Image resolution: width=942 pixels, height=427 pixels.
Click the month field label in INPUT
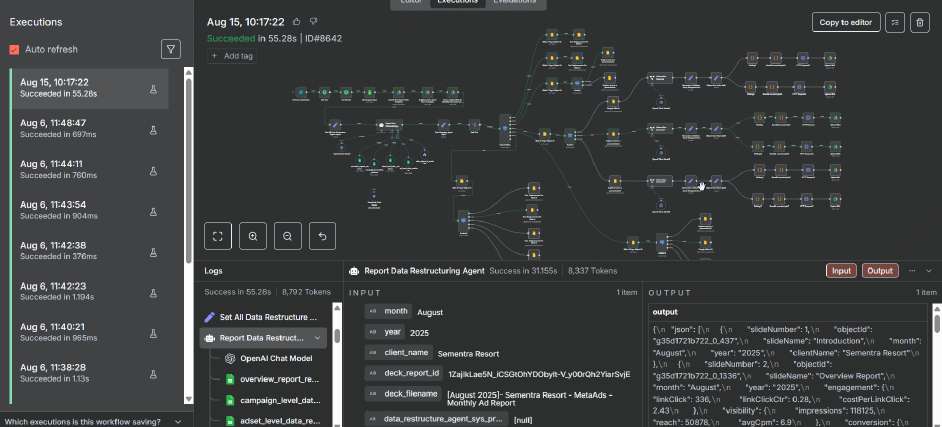click(388, 311)
